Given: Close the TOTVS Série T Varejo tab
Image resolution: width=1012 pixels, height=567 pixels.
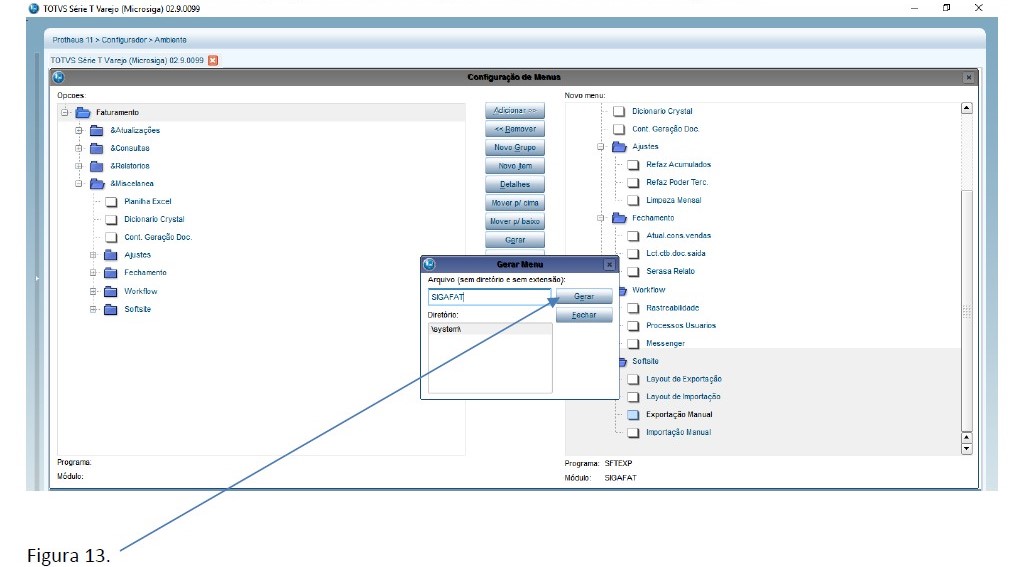Looking at the screenshot, I should [x=213, y=60].
